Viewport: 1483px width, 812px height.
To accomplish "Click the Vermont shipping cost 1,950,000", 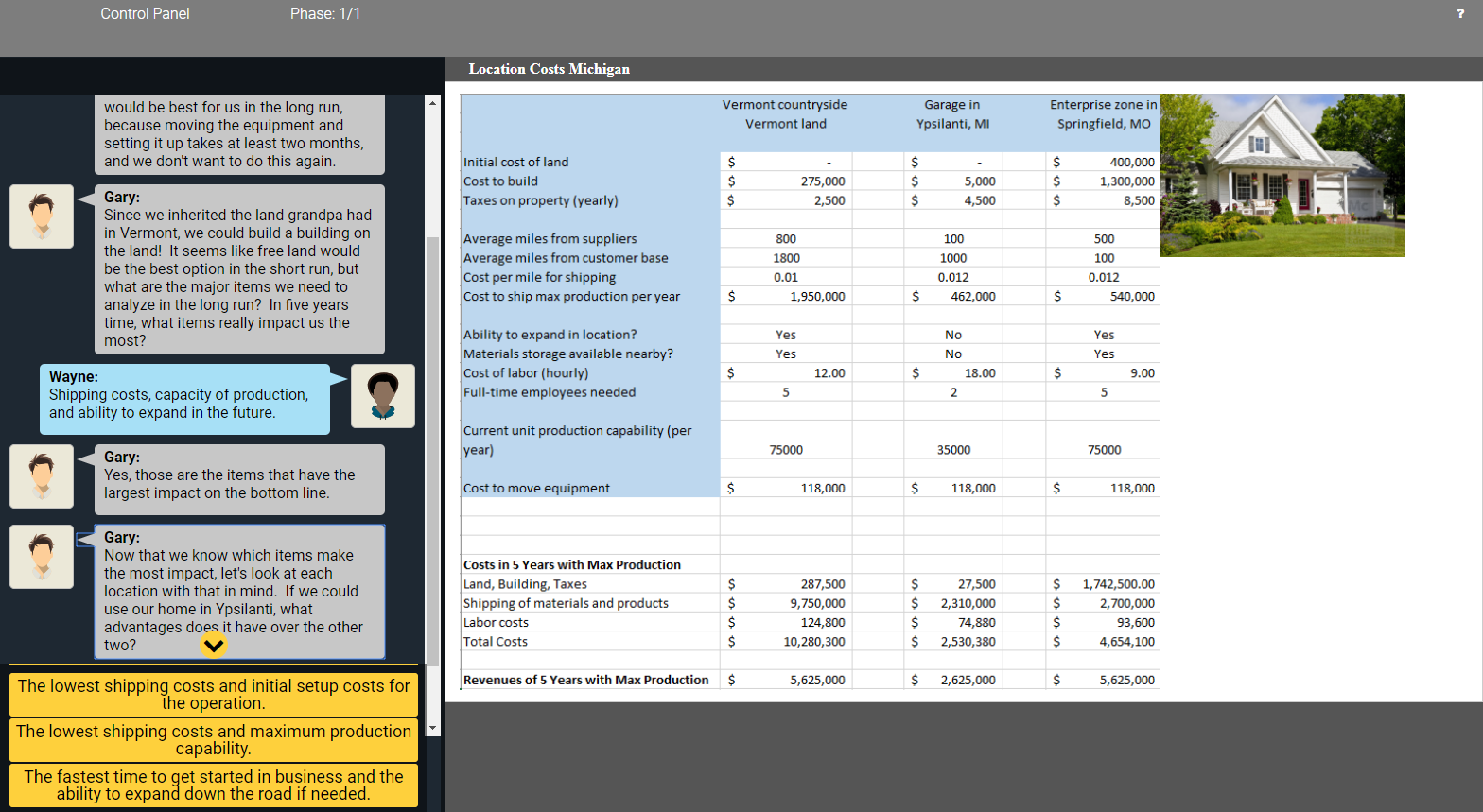I will pos(818,297).
